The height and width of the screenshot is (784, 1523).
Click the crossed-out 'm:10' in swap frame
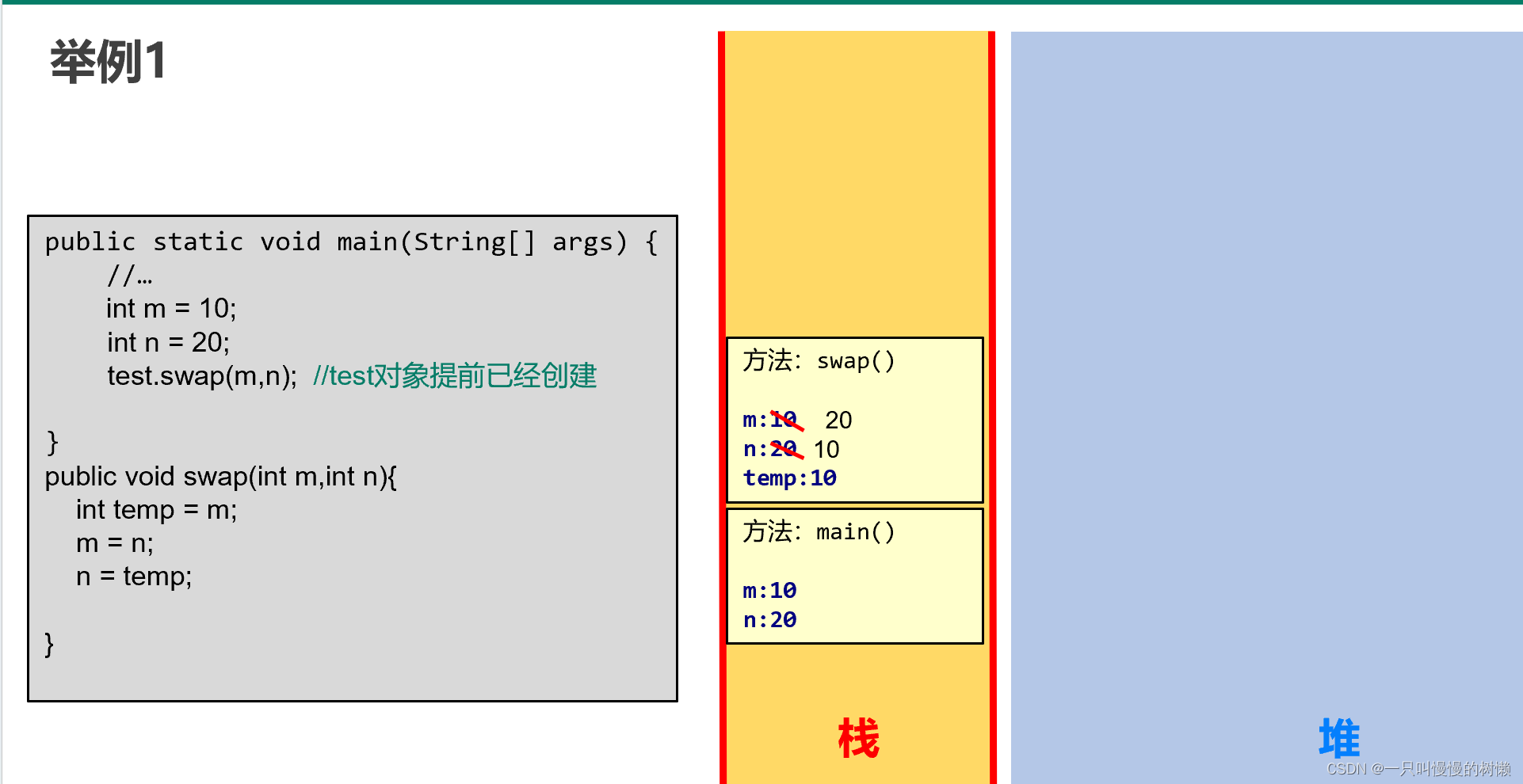(x=773, y=420)
